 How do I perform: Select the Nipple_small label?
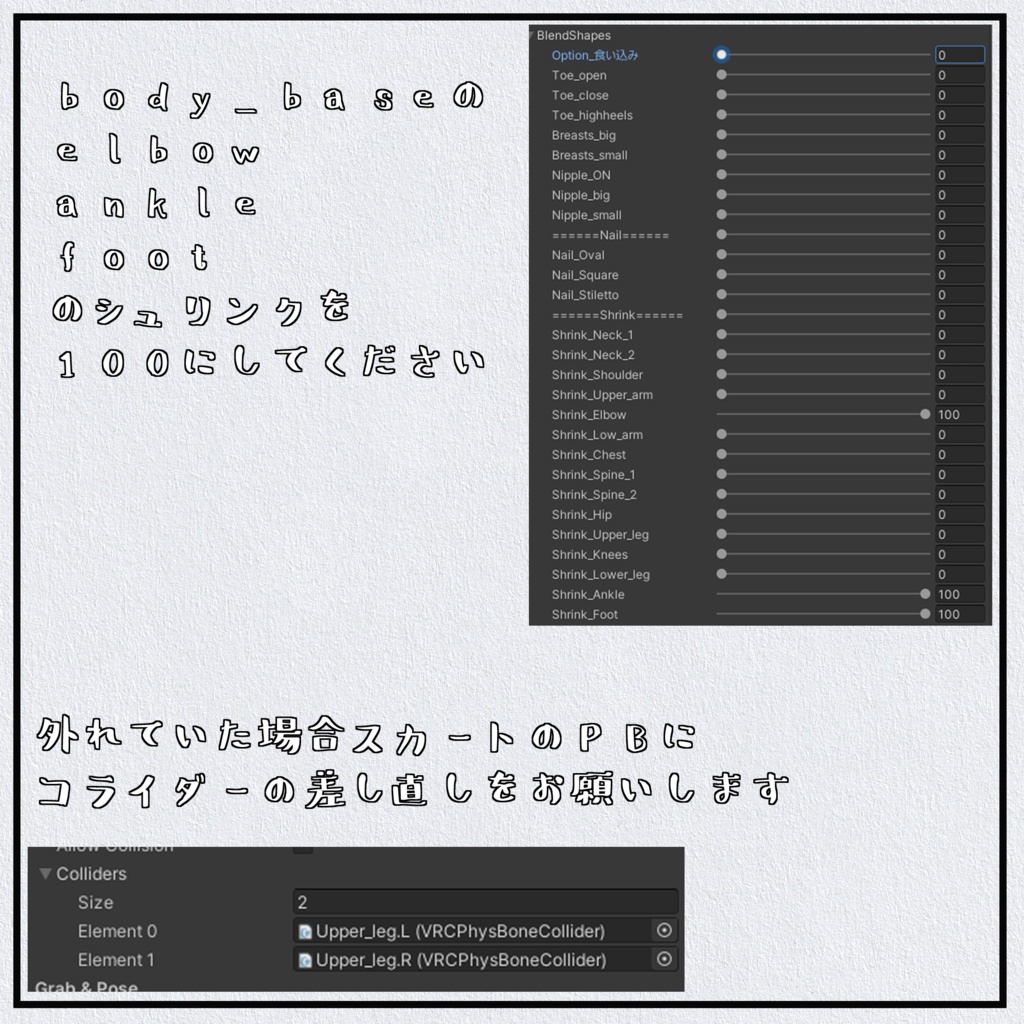pos(586,215)
